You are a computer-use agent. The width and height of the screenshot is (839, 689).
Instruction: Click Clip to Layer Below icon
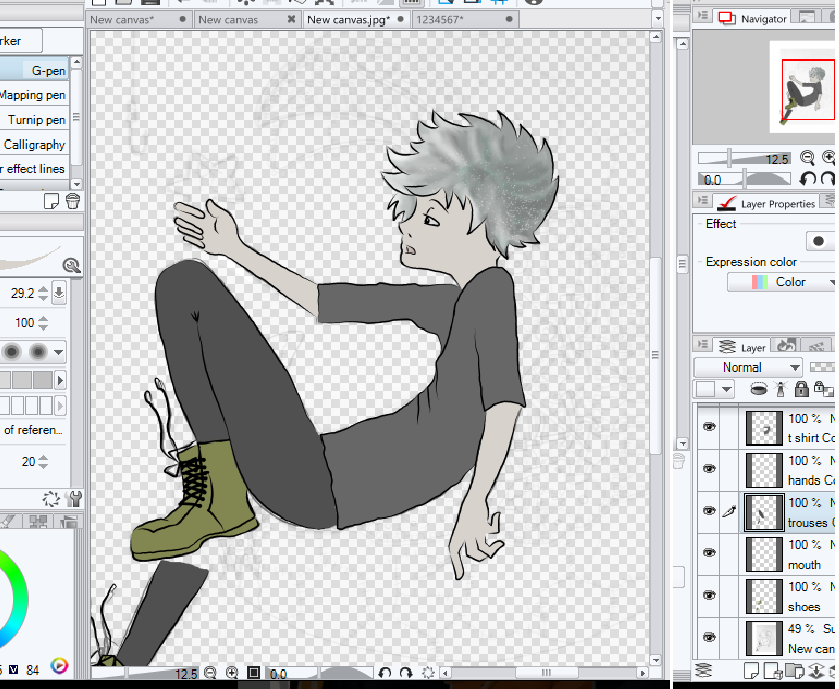(759, 389)
